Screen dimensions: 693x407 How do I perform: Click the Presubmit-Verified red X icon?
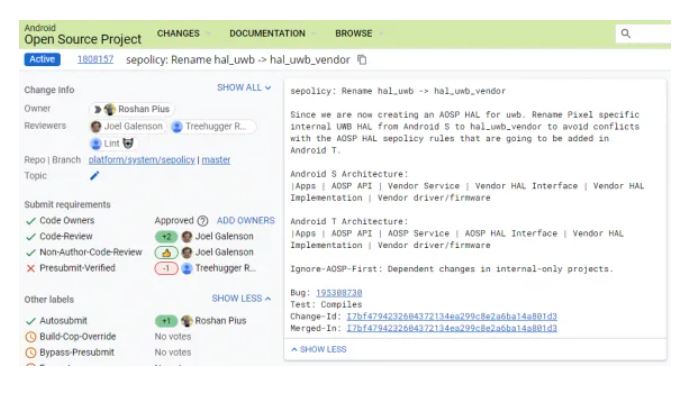pos(30,268)
